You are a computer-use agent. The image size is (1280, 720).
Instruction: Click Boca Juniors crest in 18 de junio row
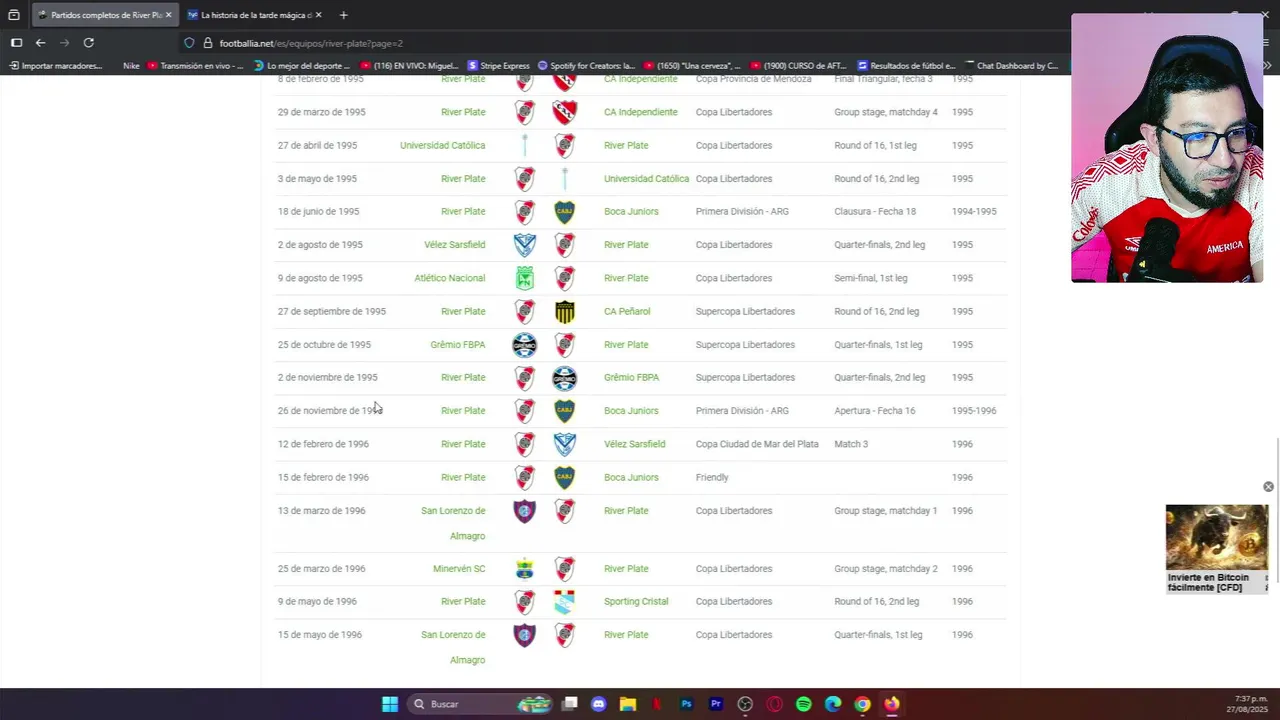click(565, 212)
